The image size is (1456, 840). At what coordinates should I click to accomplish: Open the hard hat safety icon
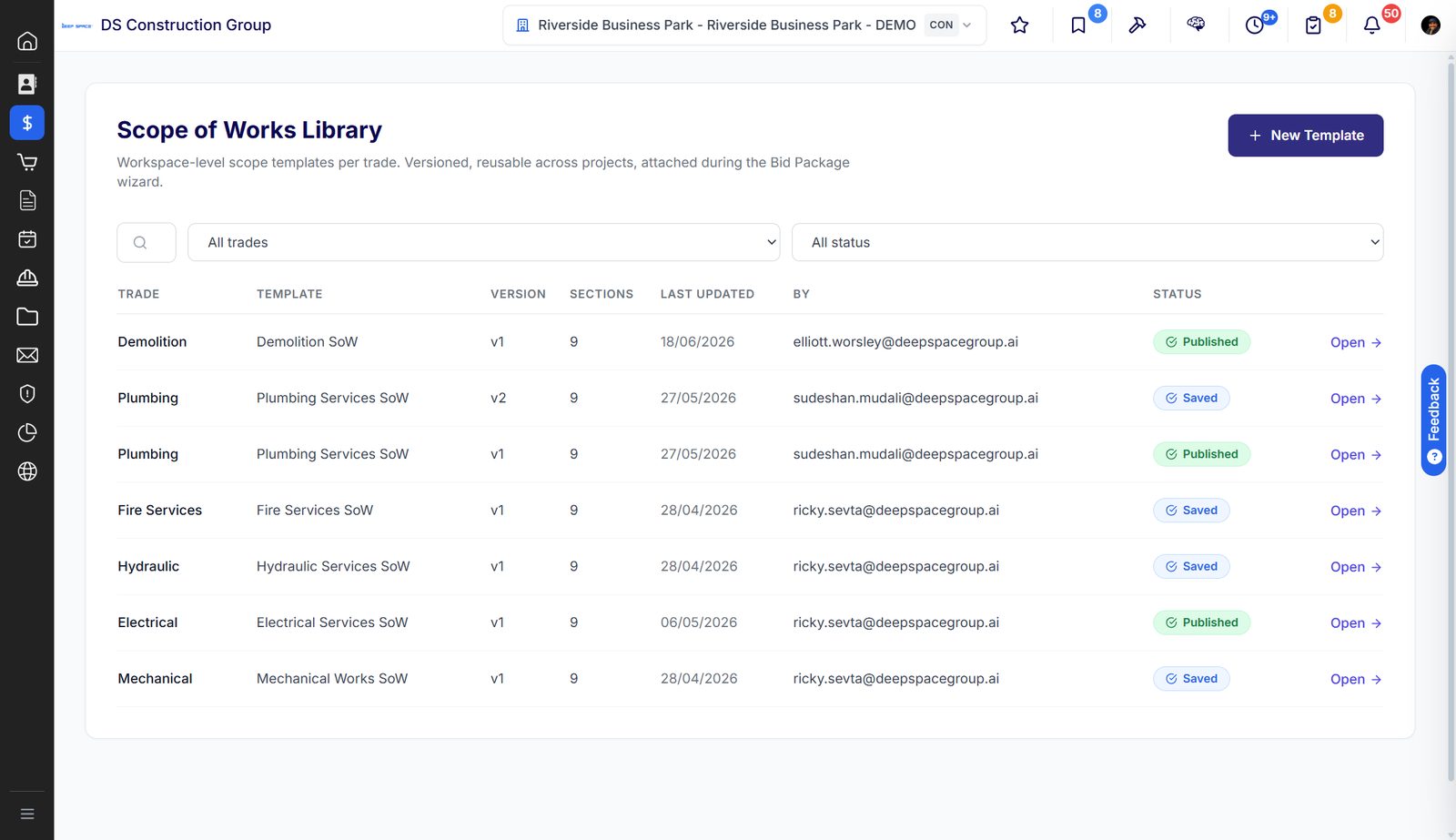pos(27,278)
